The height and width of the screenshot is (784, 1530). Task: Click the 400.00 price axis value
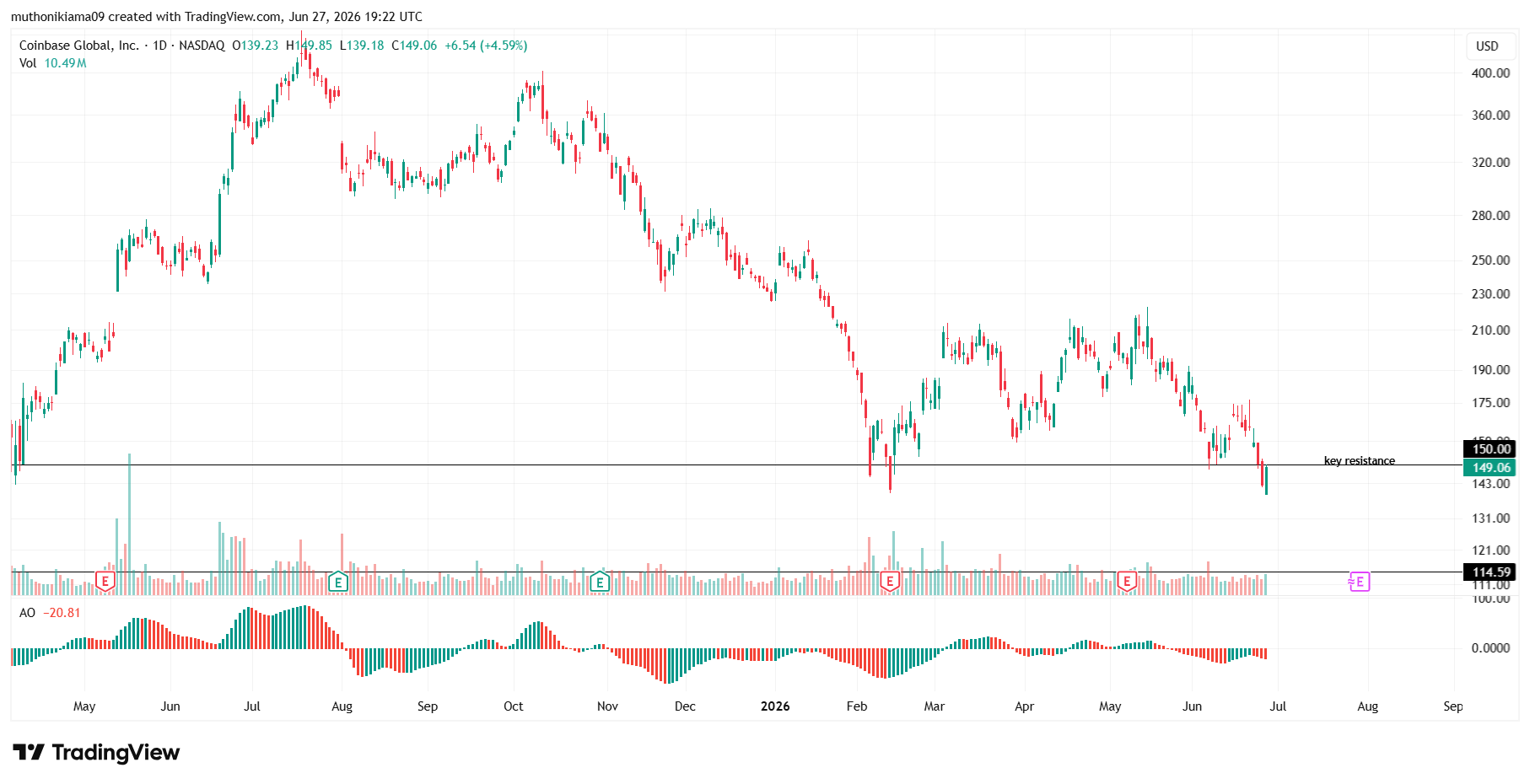1490,73
